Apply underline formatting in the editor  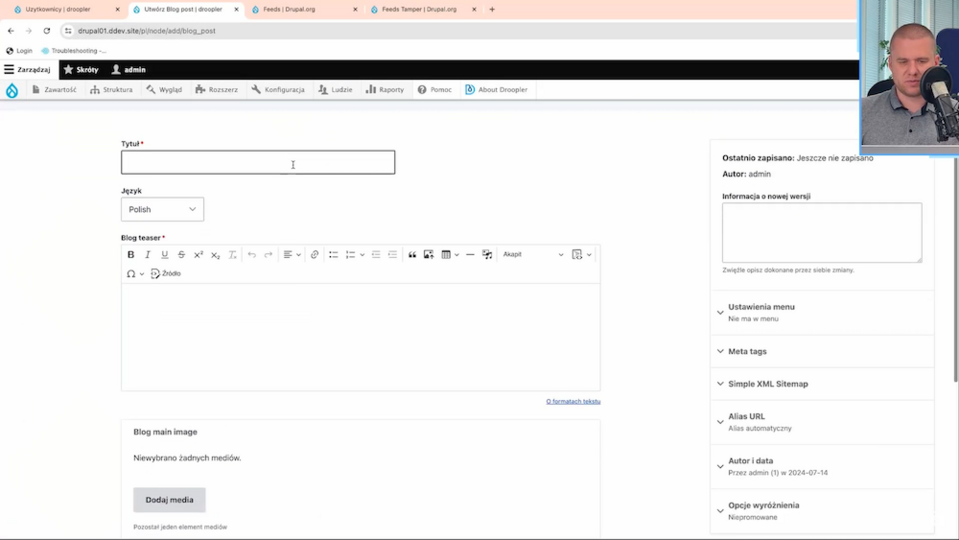coord(165,254)
